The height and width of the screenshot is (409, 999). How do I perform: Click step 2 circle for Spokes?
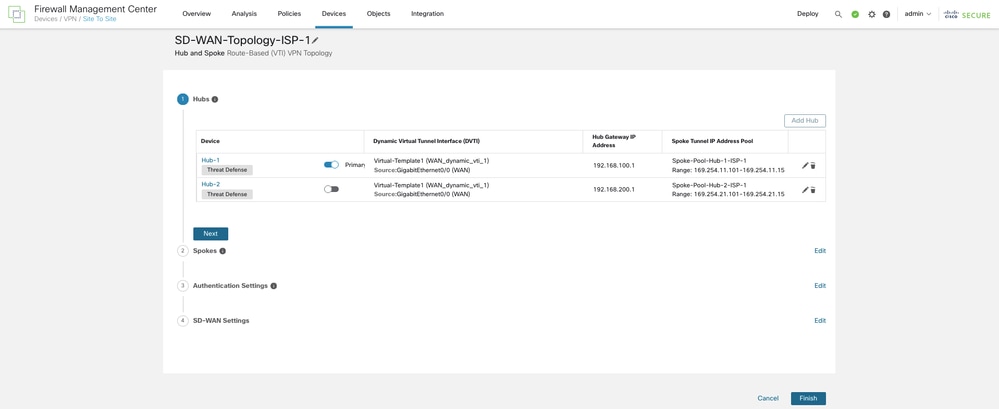(x=183, y=251)
